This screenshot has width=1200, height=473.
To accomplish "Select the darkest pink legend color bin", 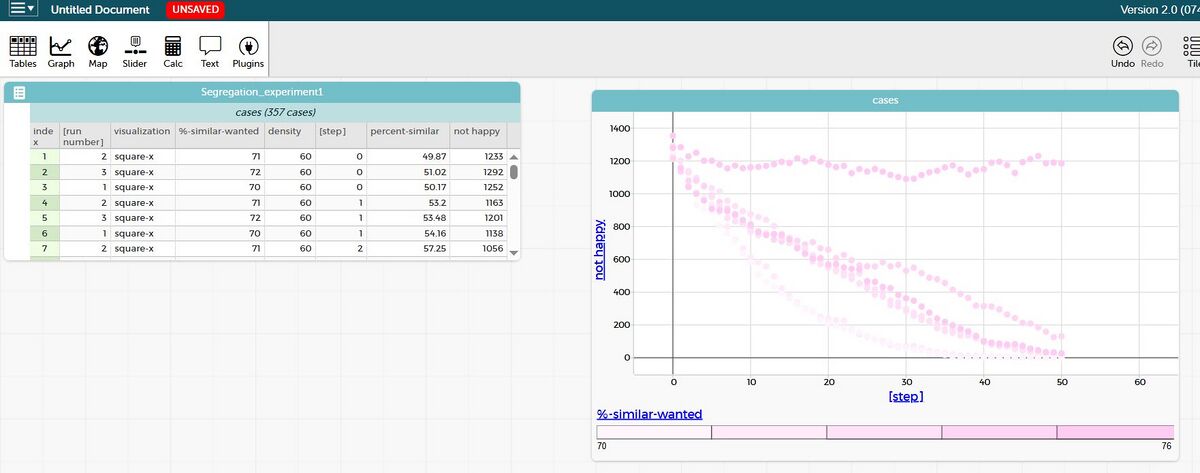I will 1115,432.
